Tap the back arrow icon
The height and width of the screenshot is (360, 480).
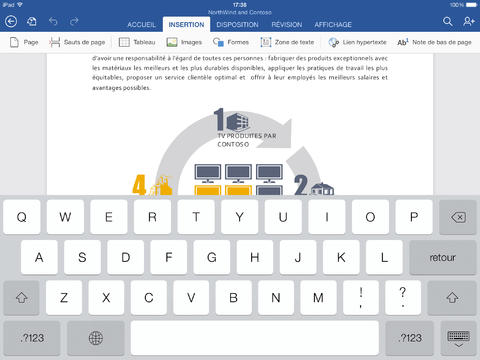click(11, 22)
